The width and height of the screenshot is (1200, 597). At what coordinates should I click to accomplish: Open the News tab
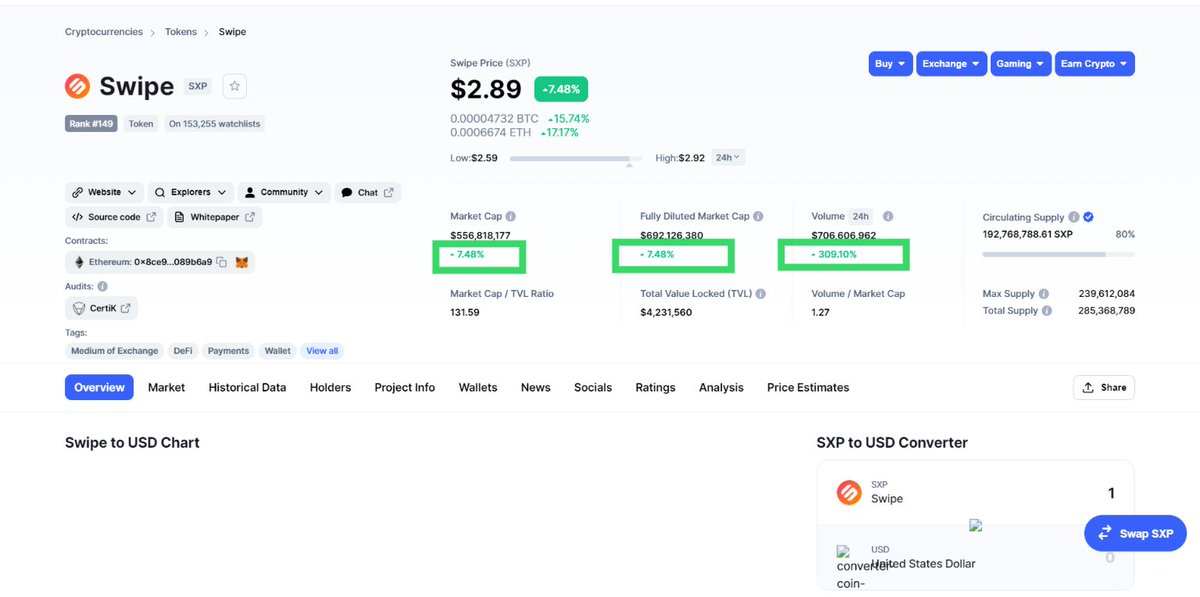click(535, 388)
